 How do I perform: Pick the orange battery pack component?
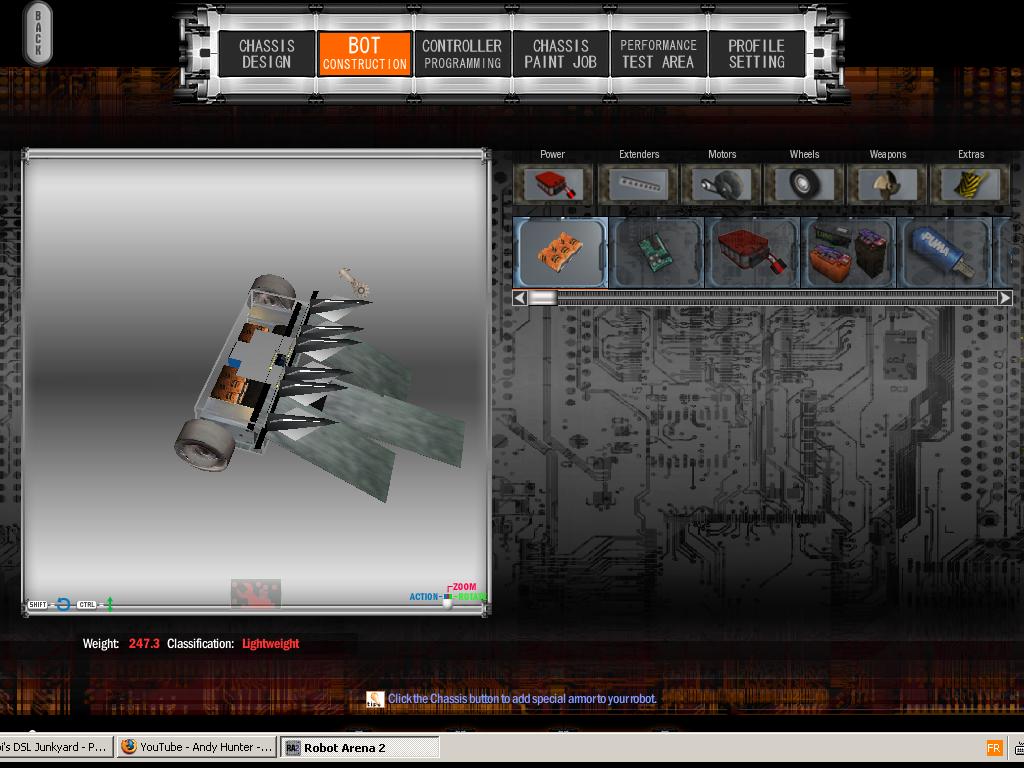click(561, 253)
